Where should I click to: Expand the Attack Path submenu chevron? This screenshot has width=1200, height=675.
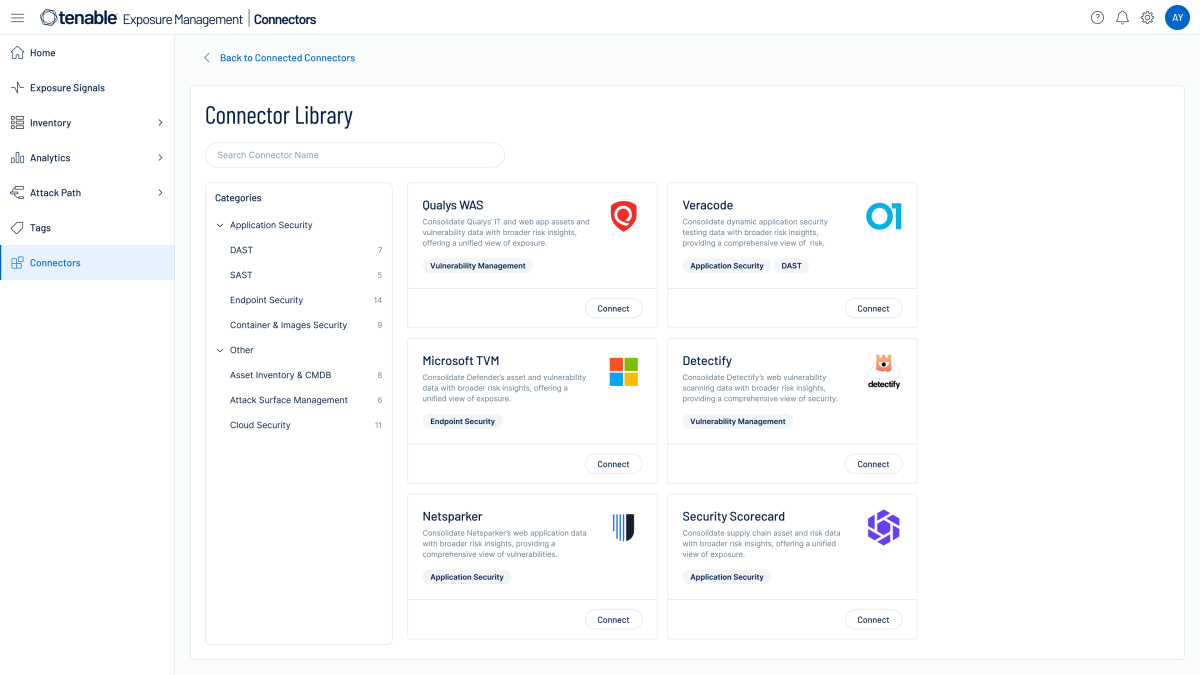coord(160,193)
